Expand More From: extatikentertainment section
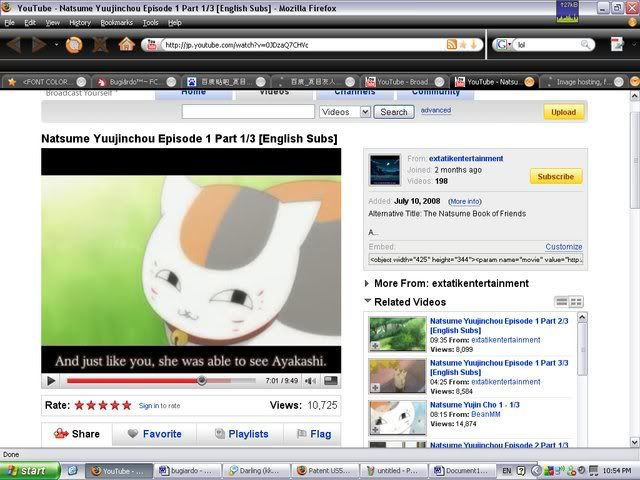 point(447,283)
